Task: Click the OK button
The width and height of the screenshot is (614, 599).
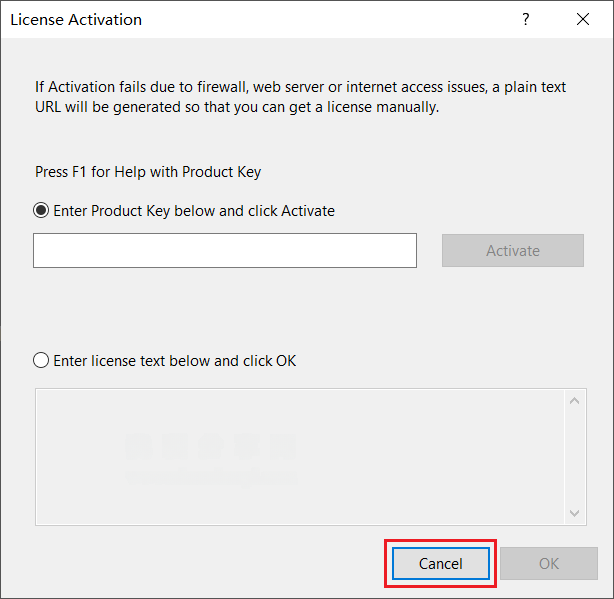Action: (549, 564)
